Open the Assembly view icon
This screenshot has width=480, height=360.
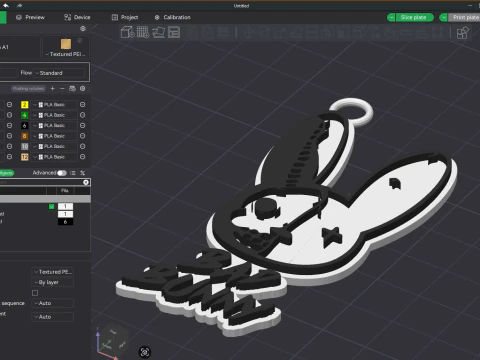click(x=463, y=33)
